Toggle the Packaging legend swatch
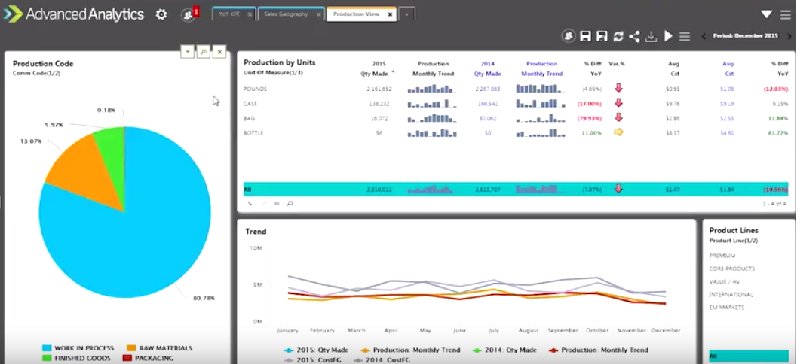The width and height of the screenshot is (796, 364). (x=127, y=358)
